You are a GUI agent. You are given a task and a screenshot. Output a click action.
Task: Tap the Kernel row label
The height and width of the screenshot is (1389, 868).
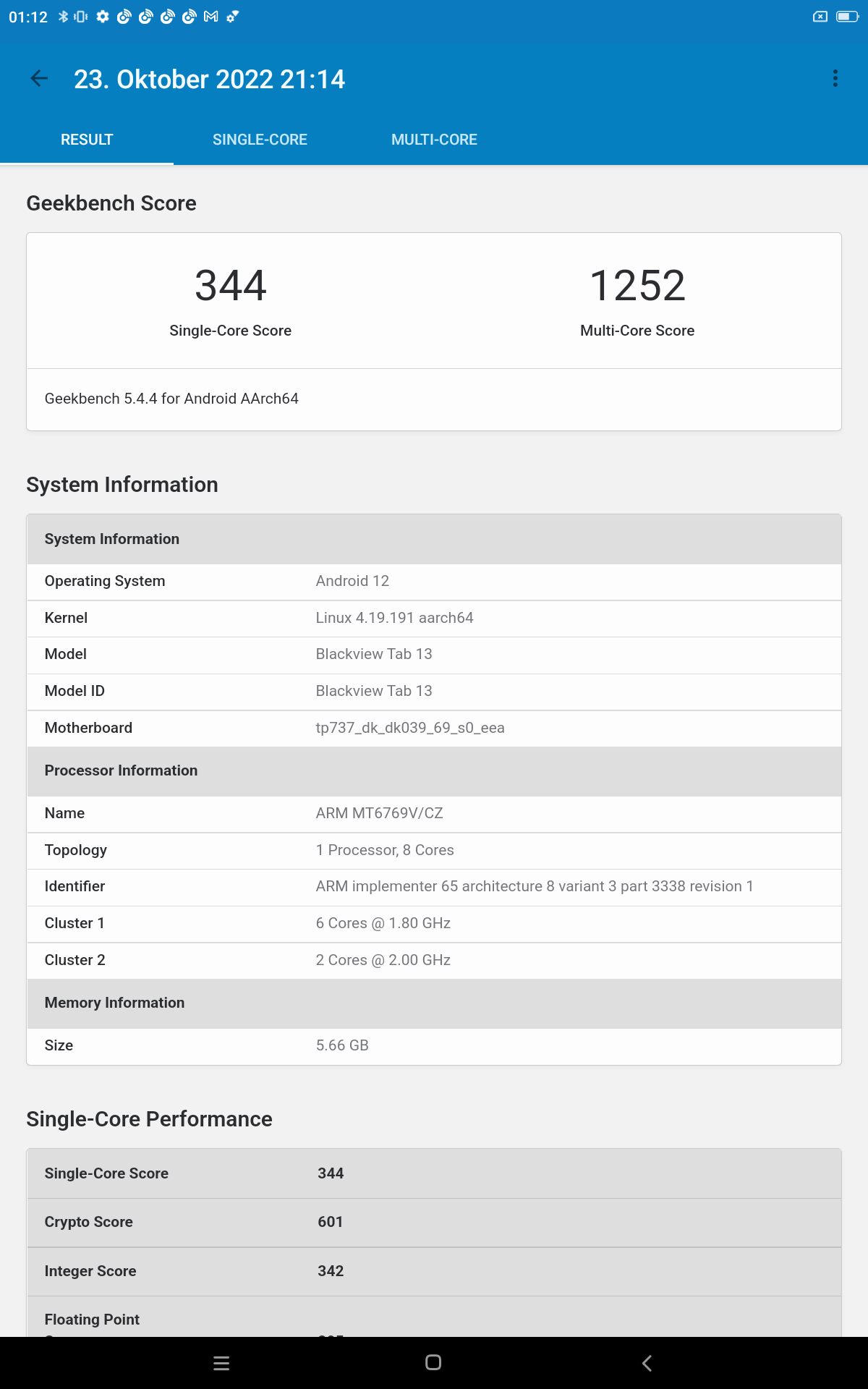click(66, 618)
